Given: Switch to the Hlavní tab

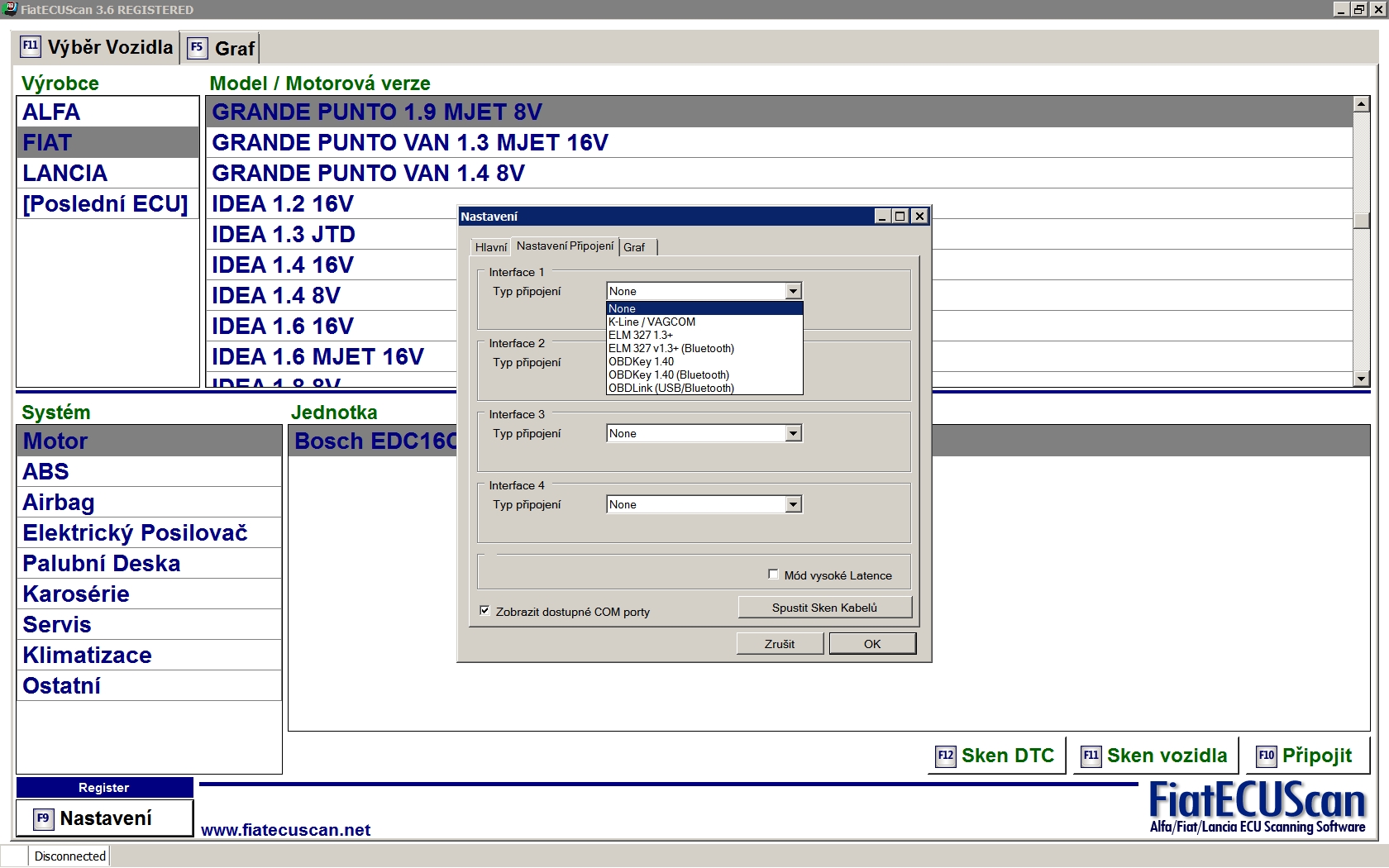Looking at the screenshot, I should tap(490, 247).
